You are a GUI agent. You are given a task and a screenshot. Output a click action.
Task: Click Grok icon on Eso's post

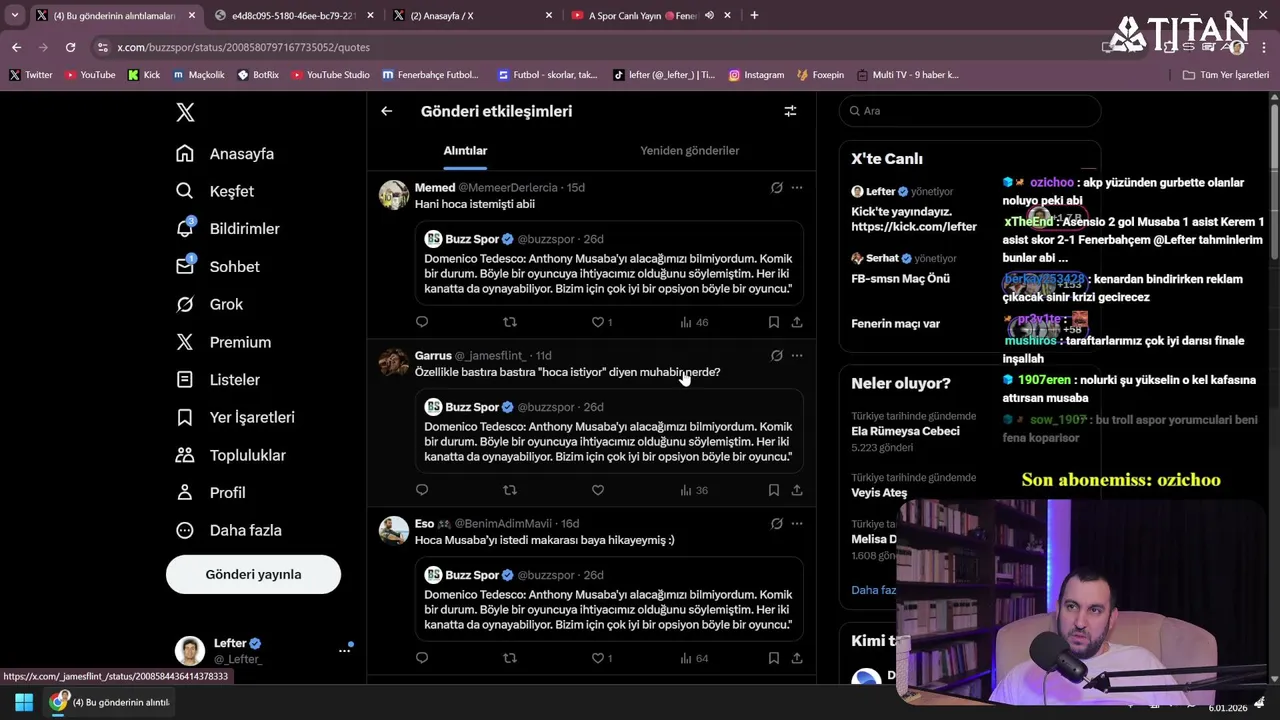click(x=776, y=523)
